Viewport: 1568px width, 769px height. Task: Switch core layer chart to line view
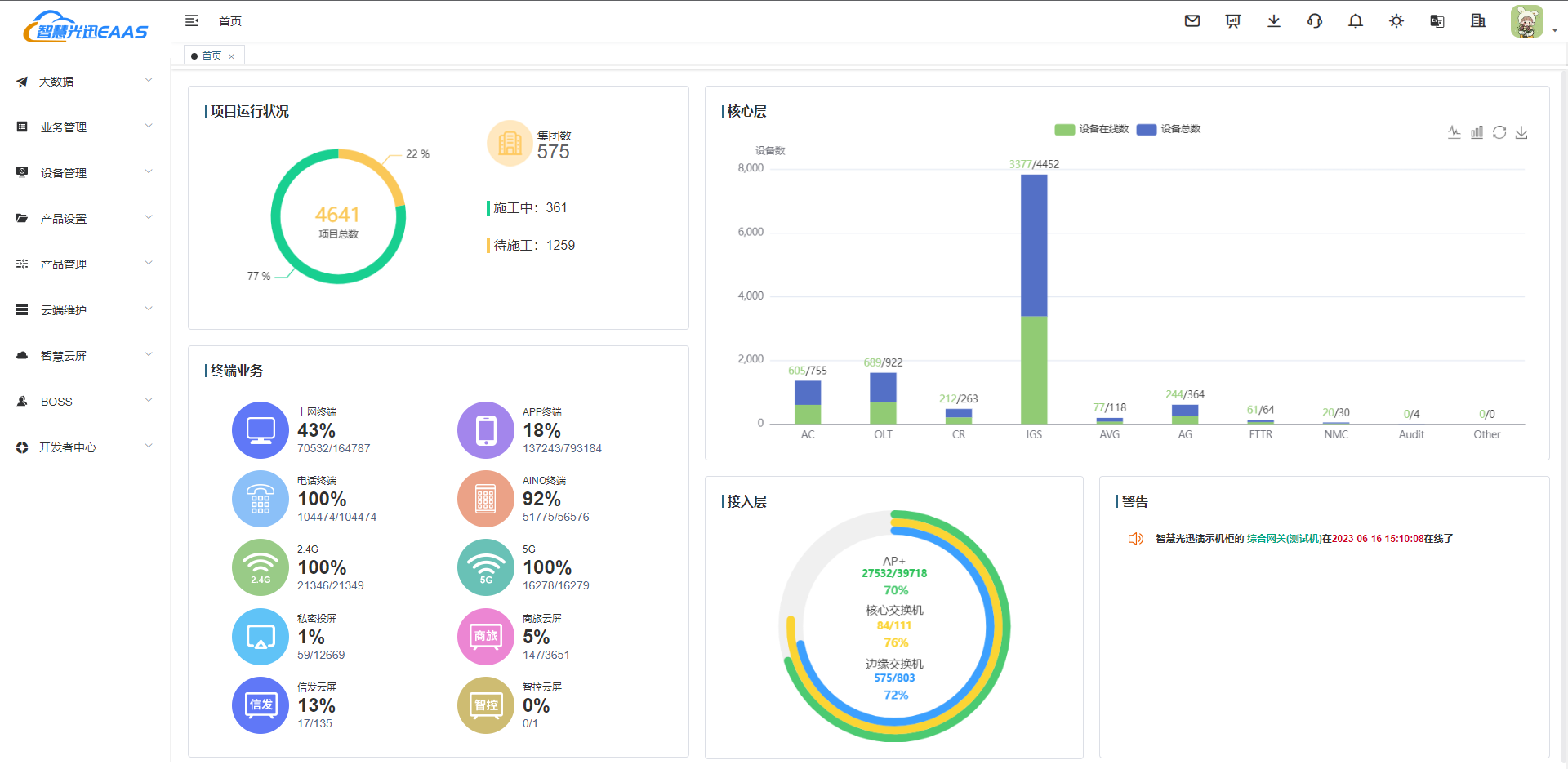click(1454, 132)
